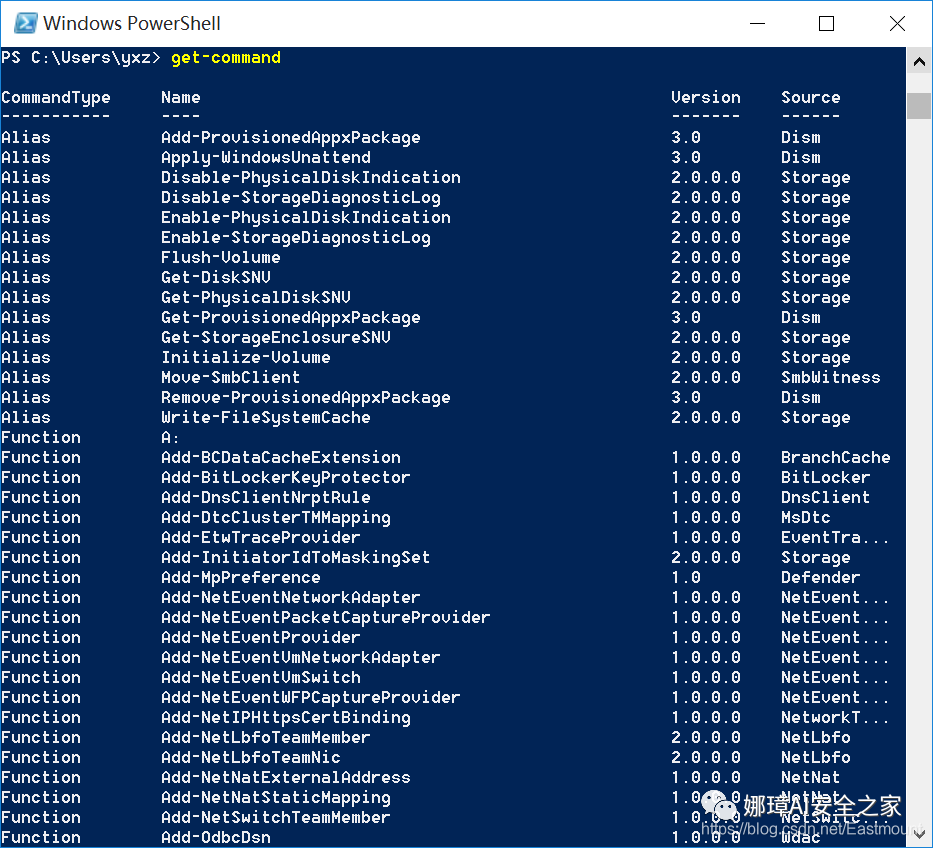
Task: Click the PowerShell icon in the title bar
Action: (26, 23)
